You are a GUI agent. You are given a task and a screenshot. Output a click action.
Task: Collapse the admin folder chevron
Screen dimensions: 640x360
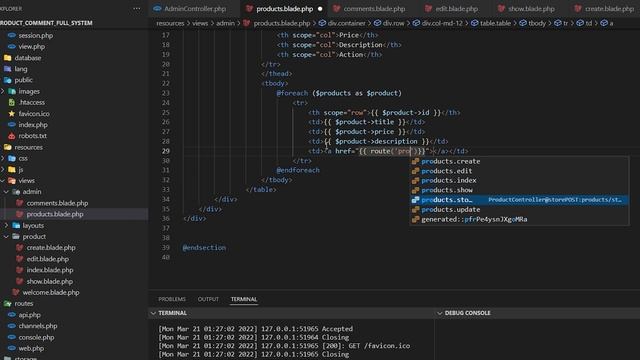pyautogui.click(x=7, y=192)
